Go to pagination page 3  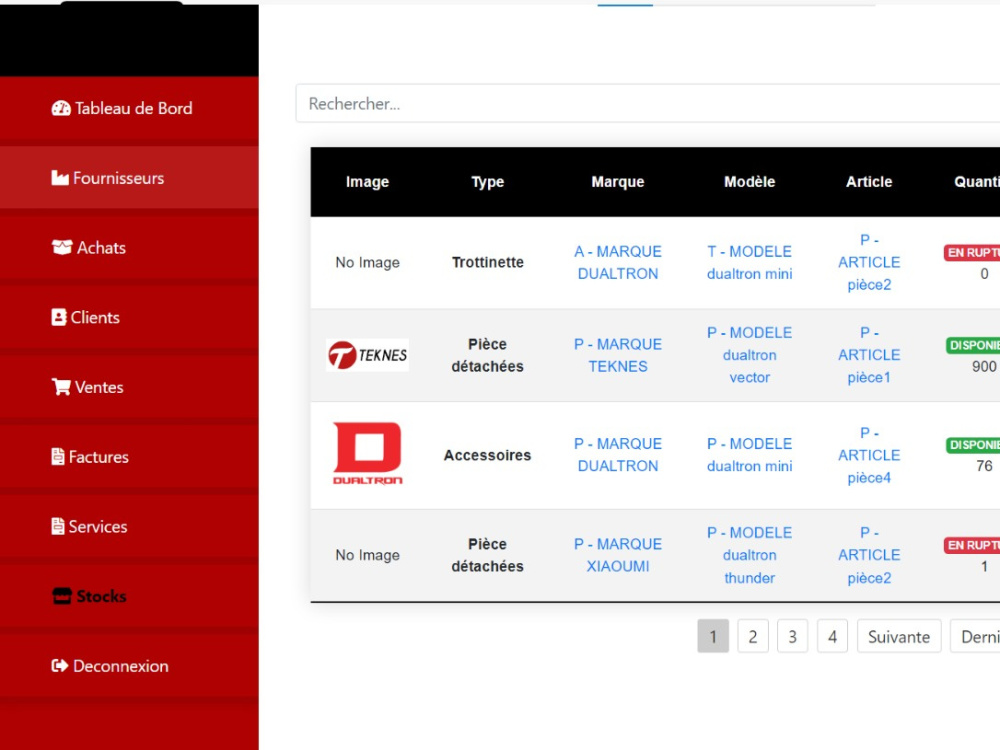pyautogui.click(x=793, y=636)
